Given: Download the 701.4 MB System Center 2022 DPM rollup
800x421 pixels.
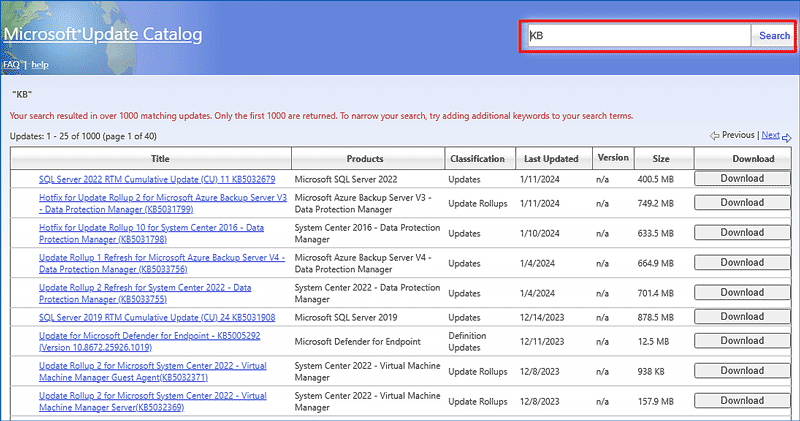Looking at the screenshot, I should [x=742, y=292].
